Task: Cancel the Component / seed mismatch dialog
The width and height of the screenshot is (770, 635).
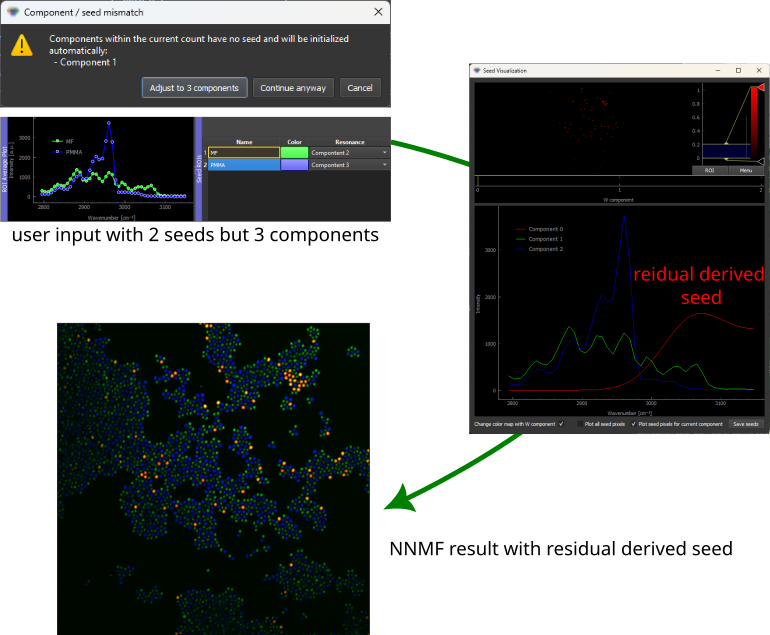Action: (360, 88)
